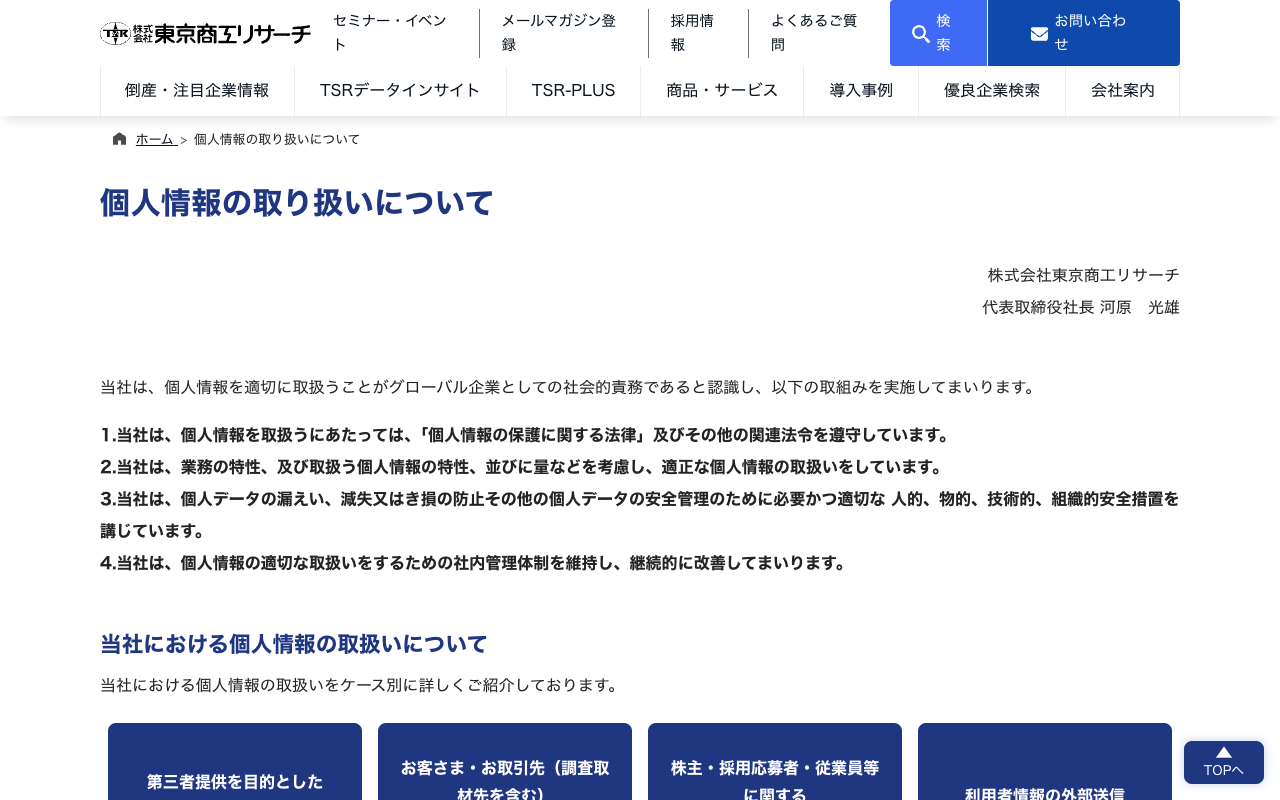Select TSR-PLUS menu item
The width and height of the screenshot is (1280, 800).
[x=573, y=91]
